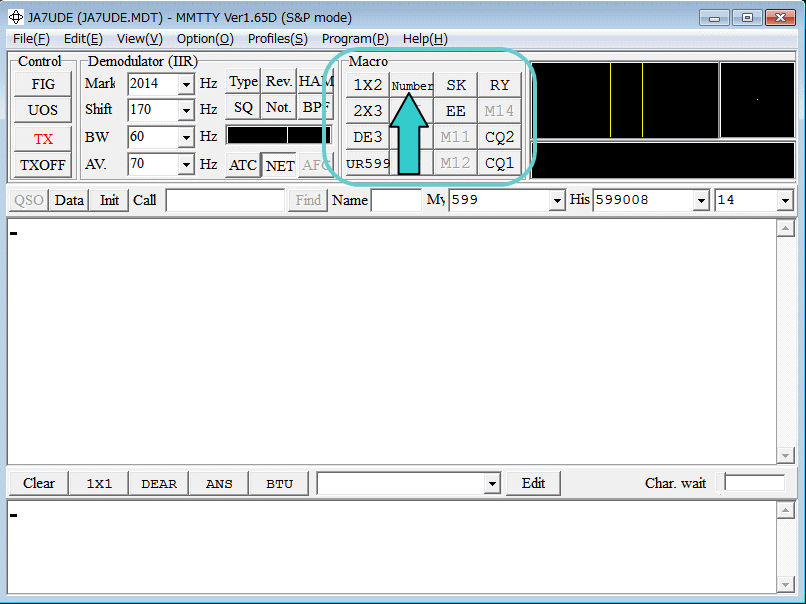
Task: Trigger the SK macro button
Action: [456, 85]
